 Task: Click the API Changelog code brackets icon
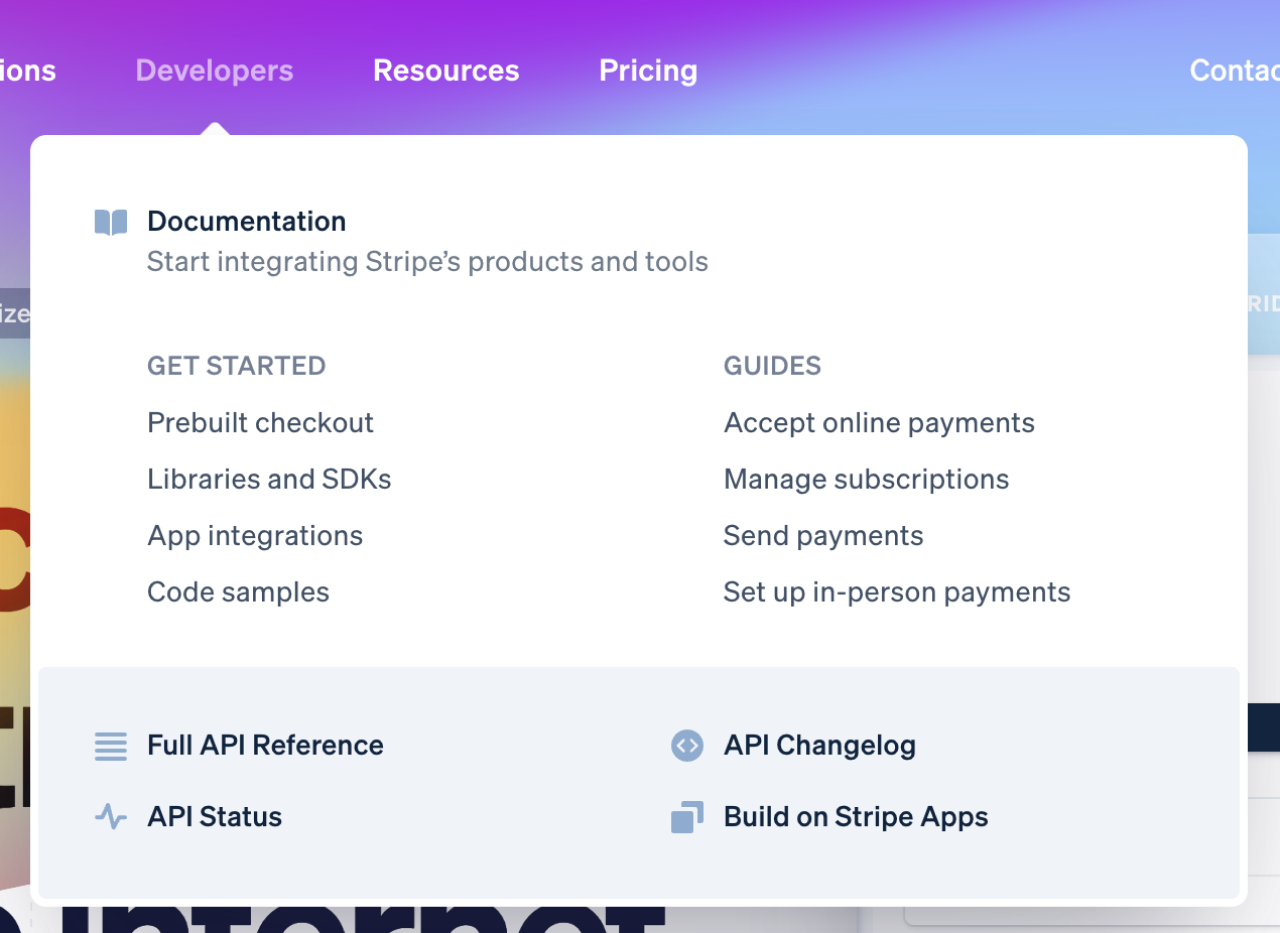click(x=687, y=746)
